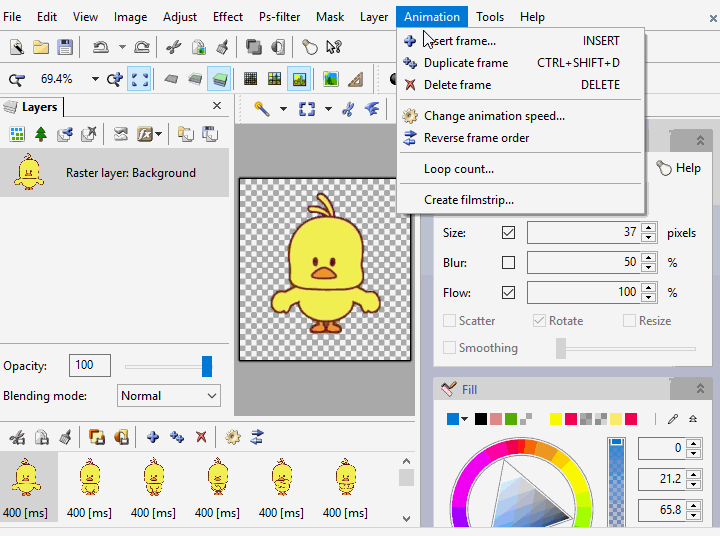This screenshot has width=720, height=536.
Task: Collapse the Fill panel chevron
Action: [x=700, y=389]
